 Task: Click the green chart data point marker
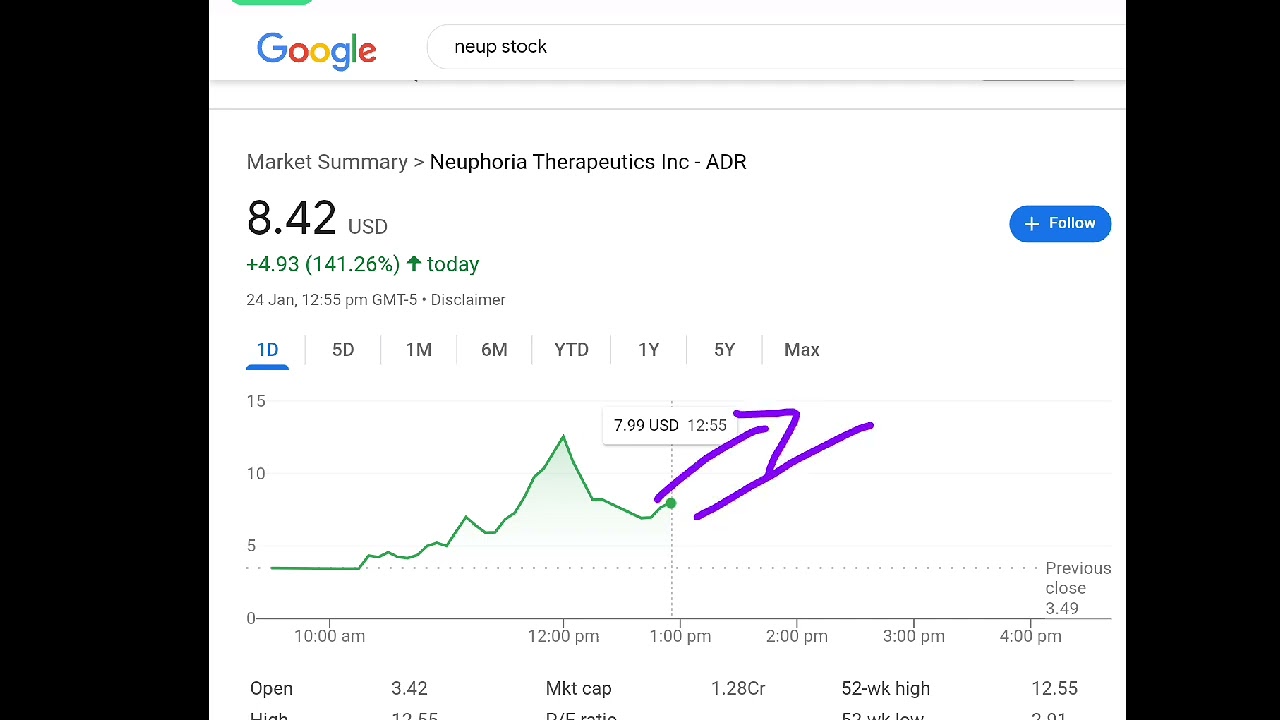[x=671, y=504]
